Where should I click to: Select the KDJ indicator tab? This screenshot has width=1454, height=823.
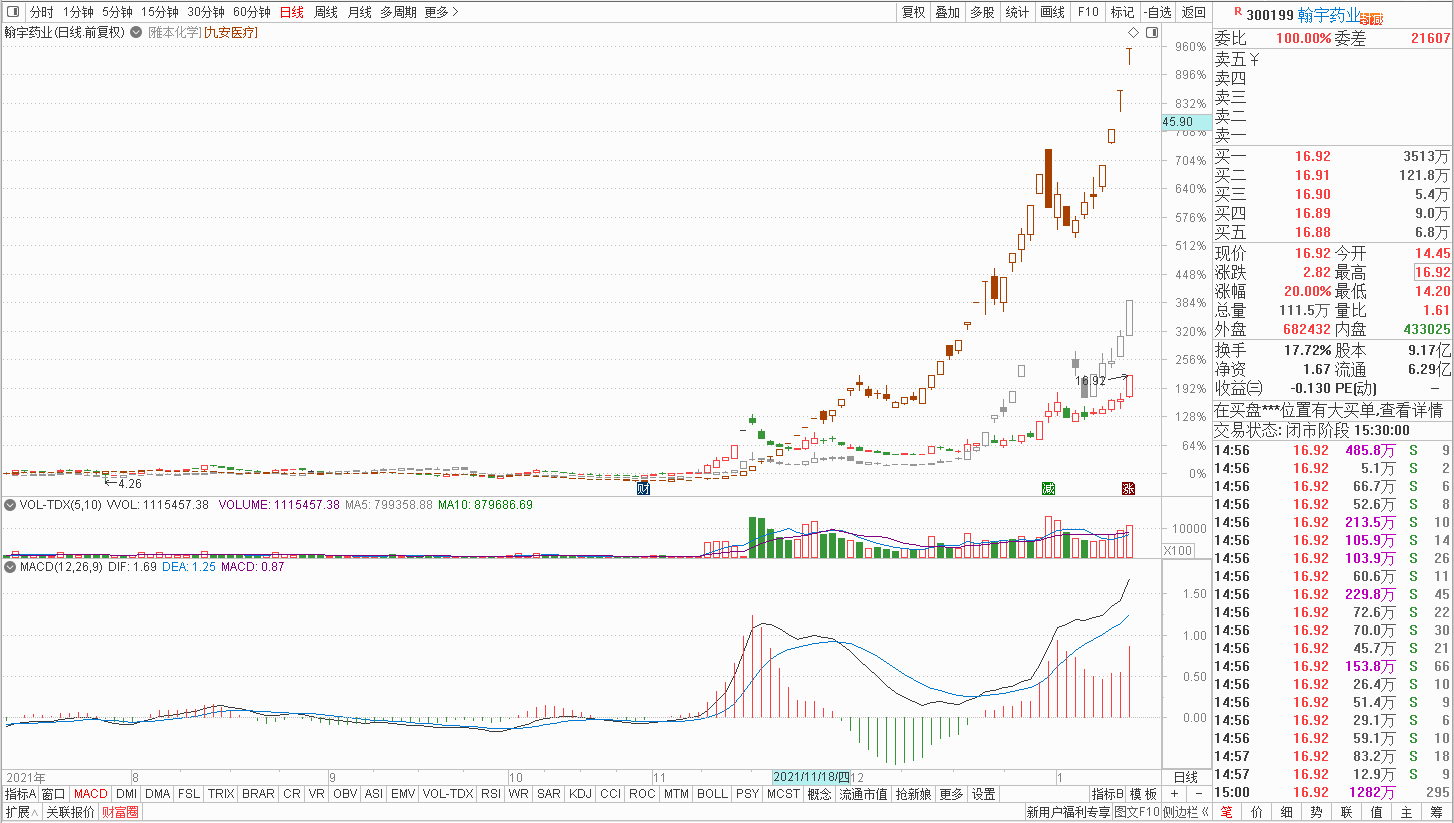tap(580, 794)
